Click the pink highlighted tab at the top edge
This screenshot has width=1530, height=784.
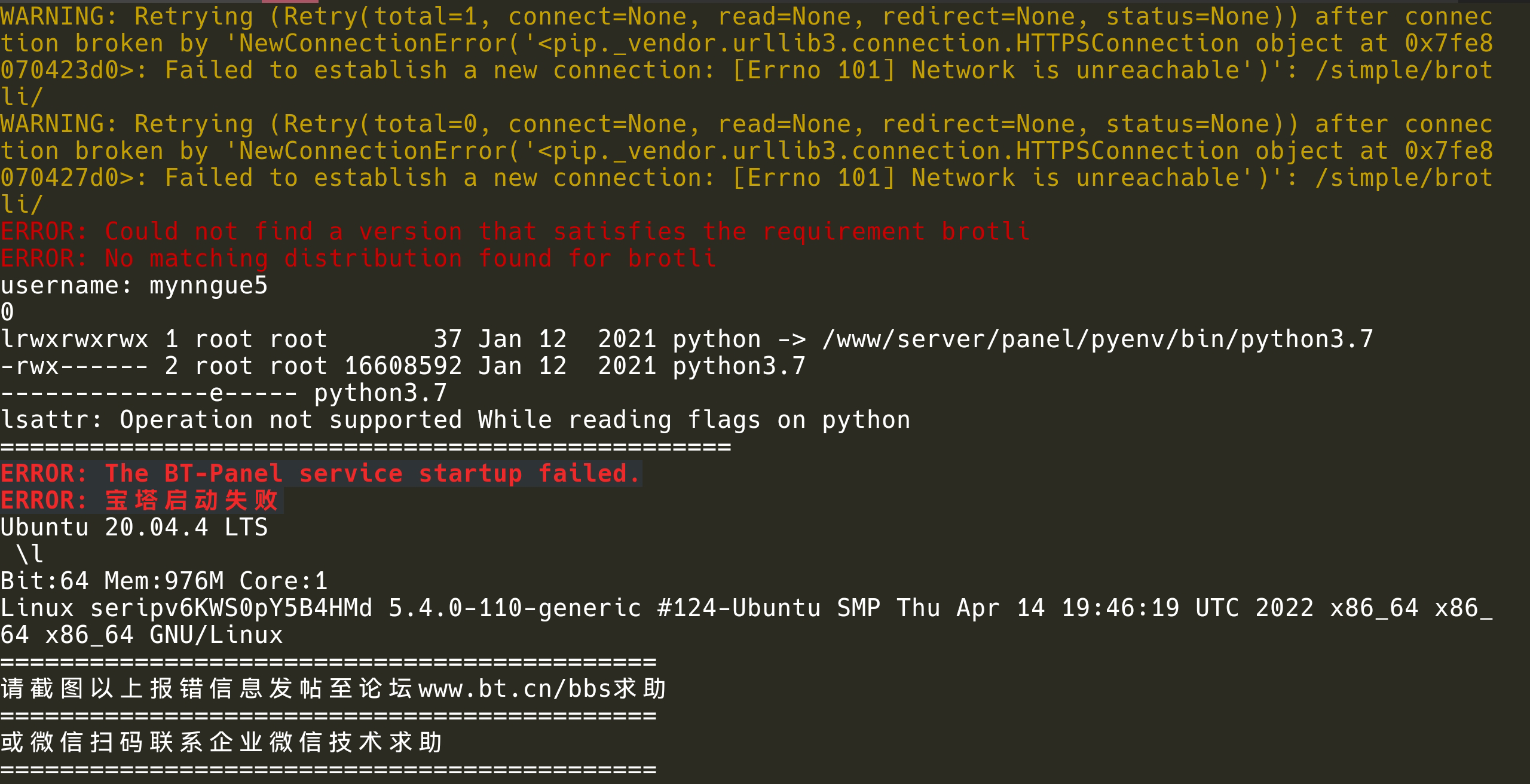(290, 1)
